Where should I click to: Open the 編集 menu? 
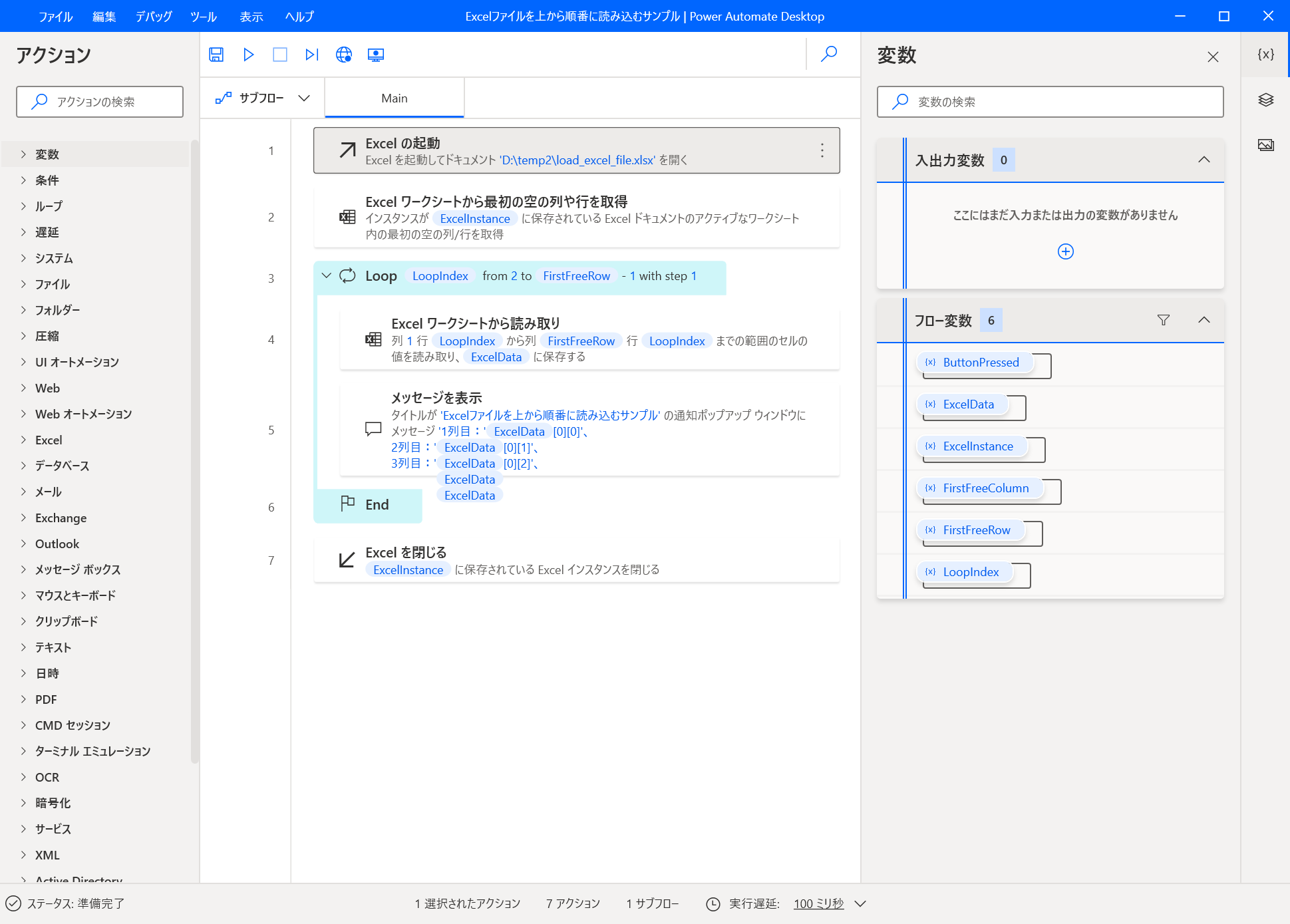pyautogui.click(x=104, y=17)
